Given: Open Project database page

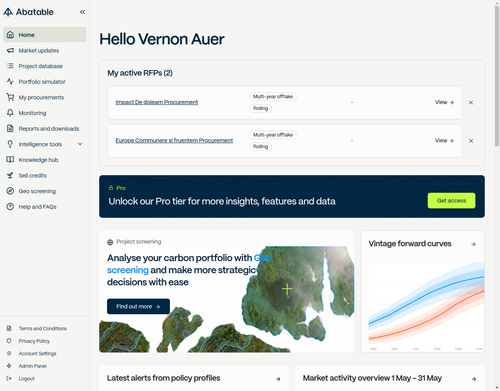Looking at the screenshot, I should (x=45, y=66).
